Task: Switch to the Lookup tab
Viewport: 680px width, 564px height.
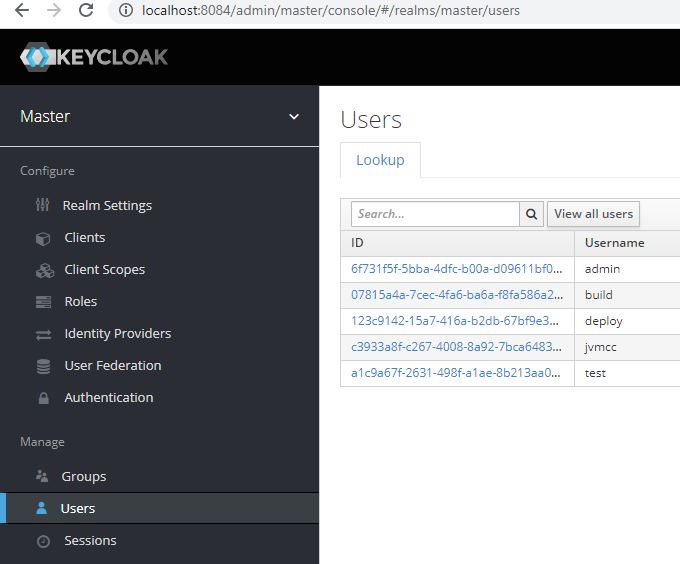Action: tap(380, 160)
